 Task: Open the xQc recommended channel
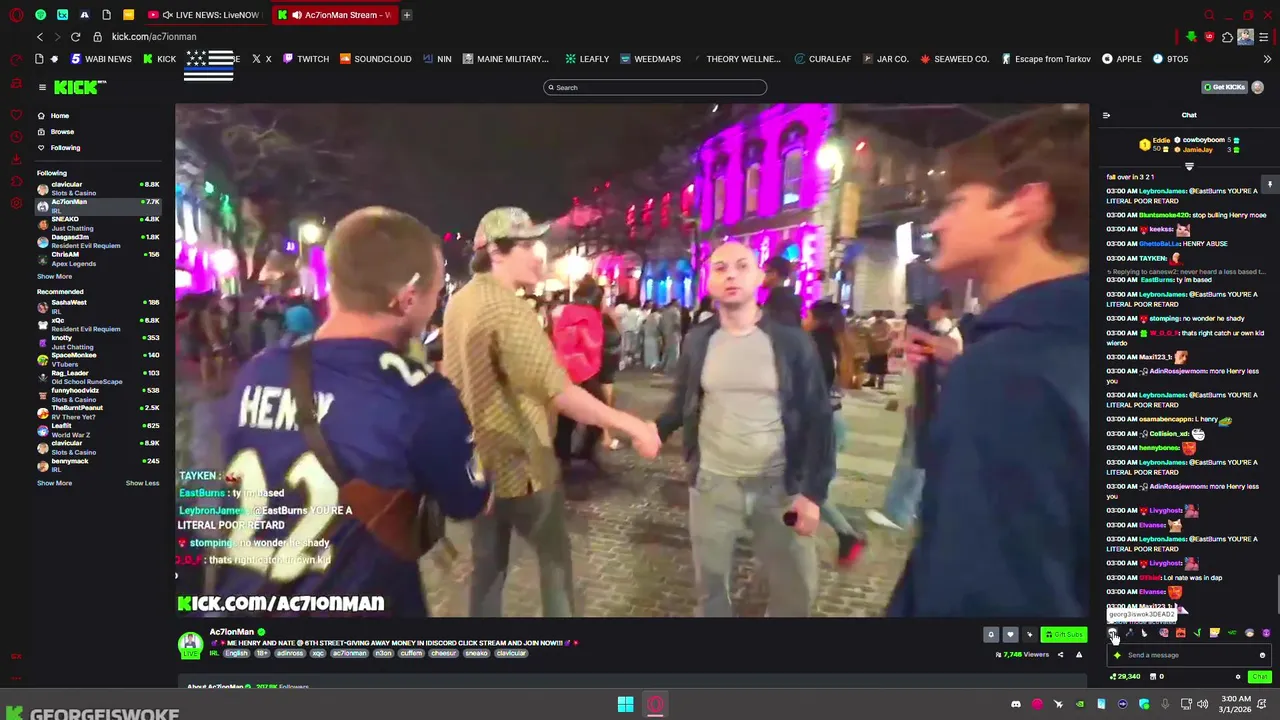point(98,324)
